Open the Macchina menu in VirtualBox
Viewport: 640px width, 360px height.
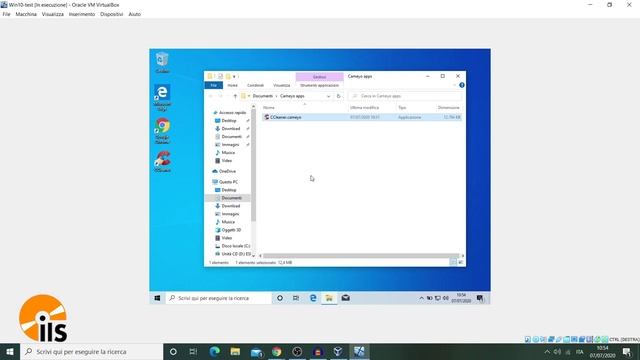[26, 14]
